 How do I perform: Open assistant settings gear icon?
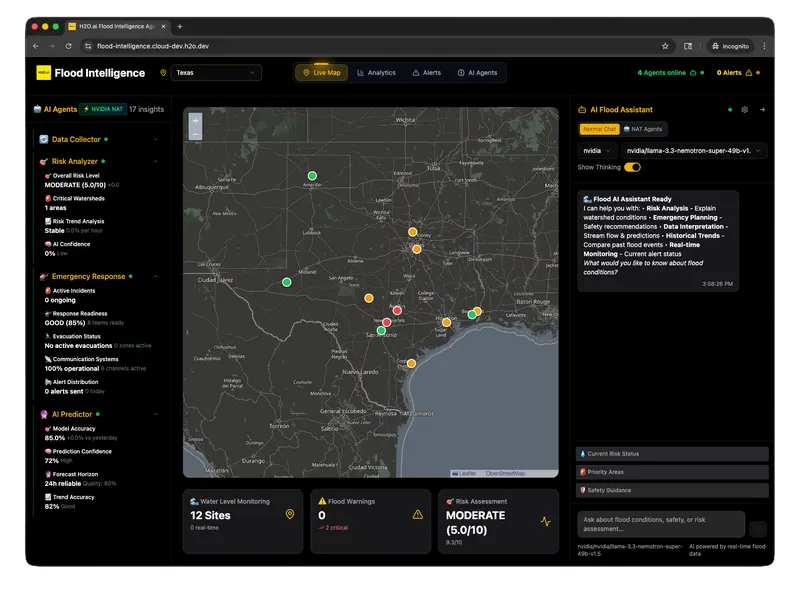(x=744, y=110)
